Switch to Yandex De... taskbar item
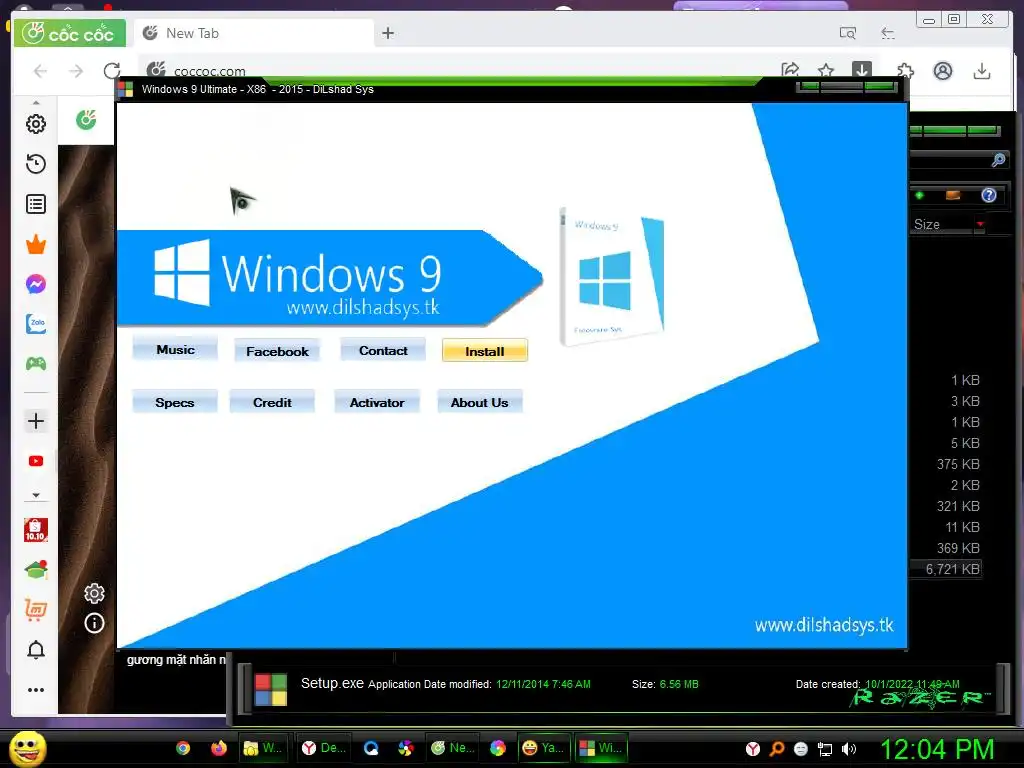 [324, 748]
